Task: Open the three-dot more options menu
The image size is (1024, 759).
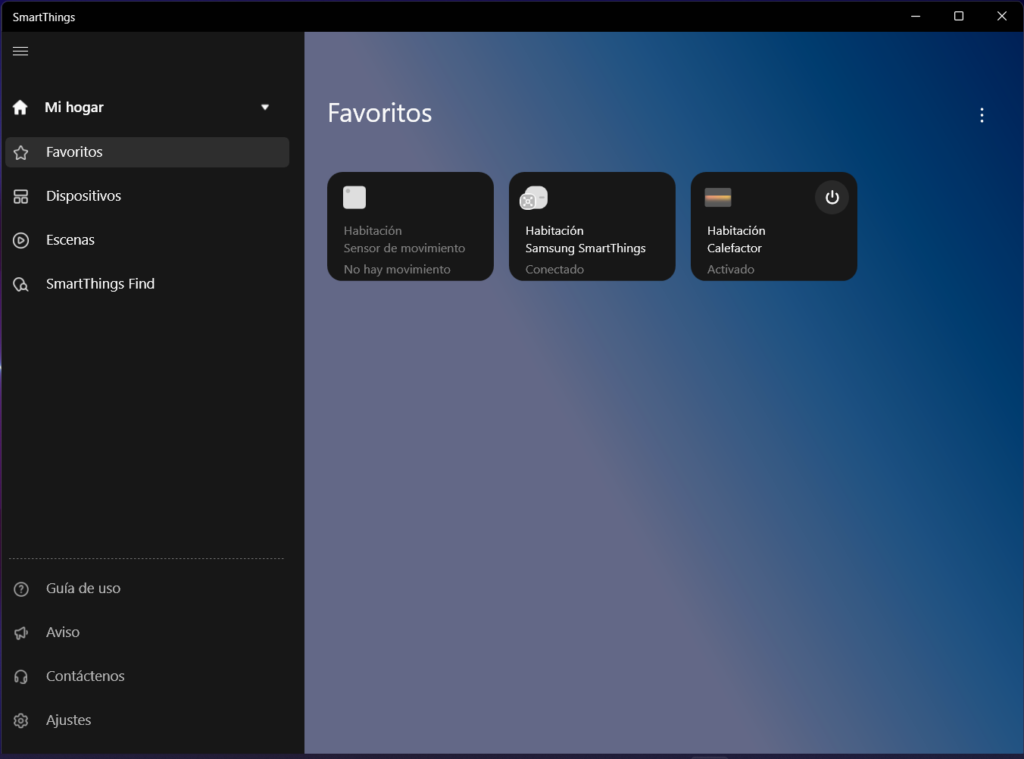Action: click(981, 115)
